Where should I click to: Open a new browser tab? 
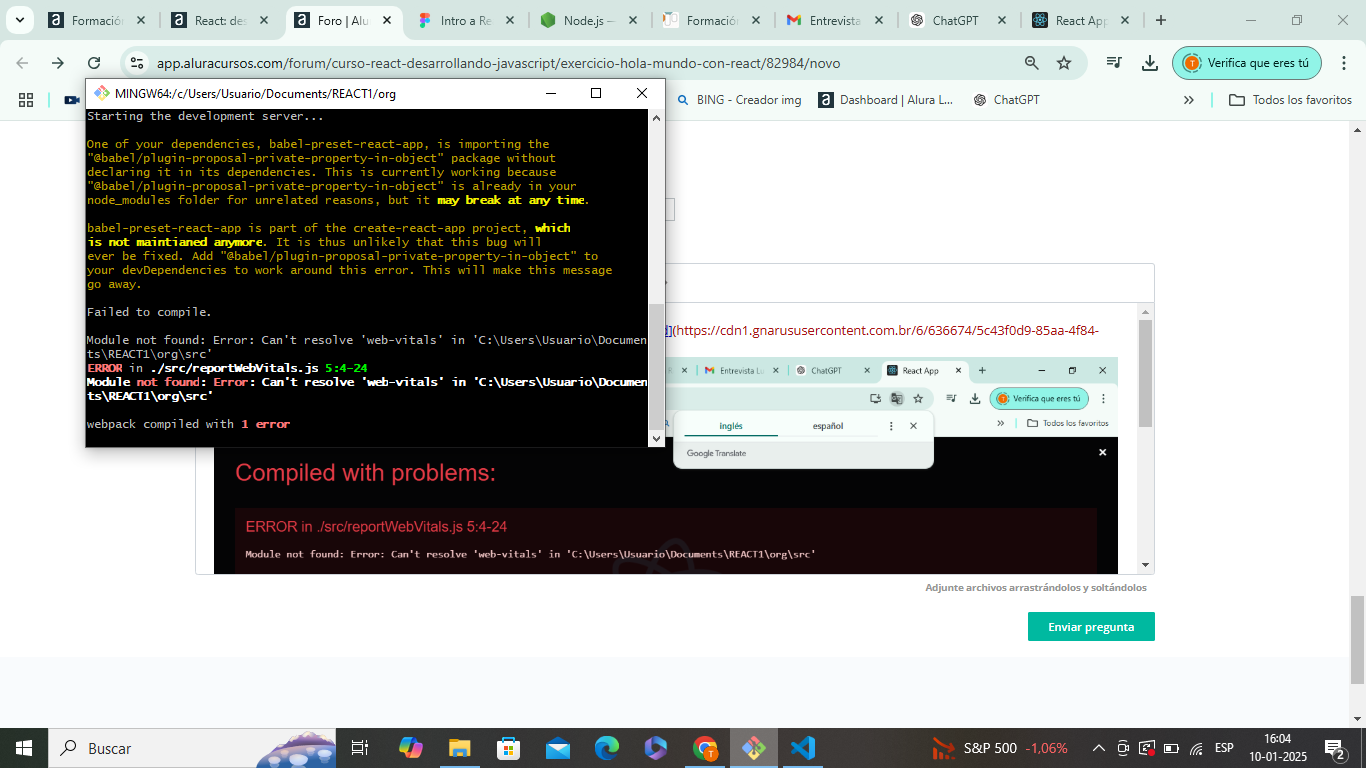pos(1161,20)
